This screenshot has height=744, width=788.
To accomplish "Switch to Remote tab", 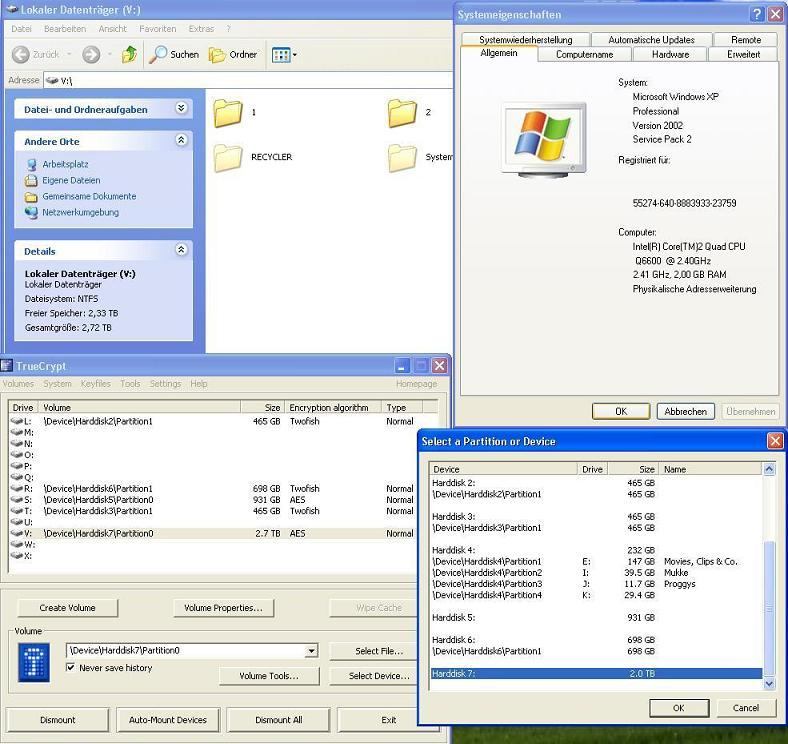I will [x=746, y=40].
